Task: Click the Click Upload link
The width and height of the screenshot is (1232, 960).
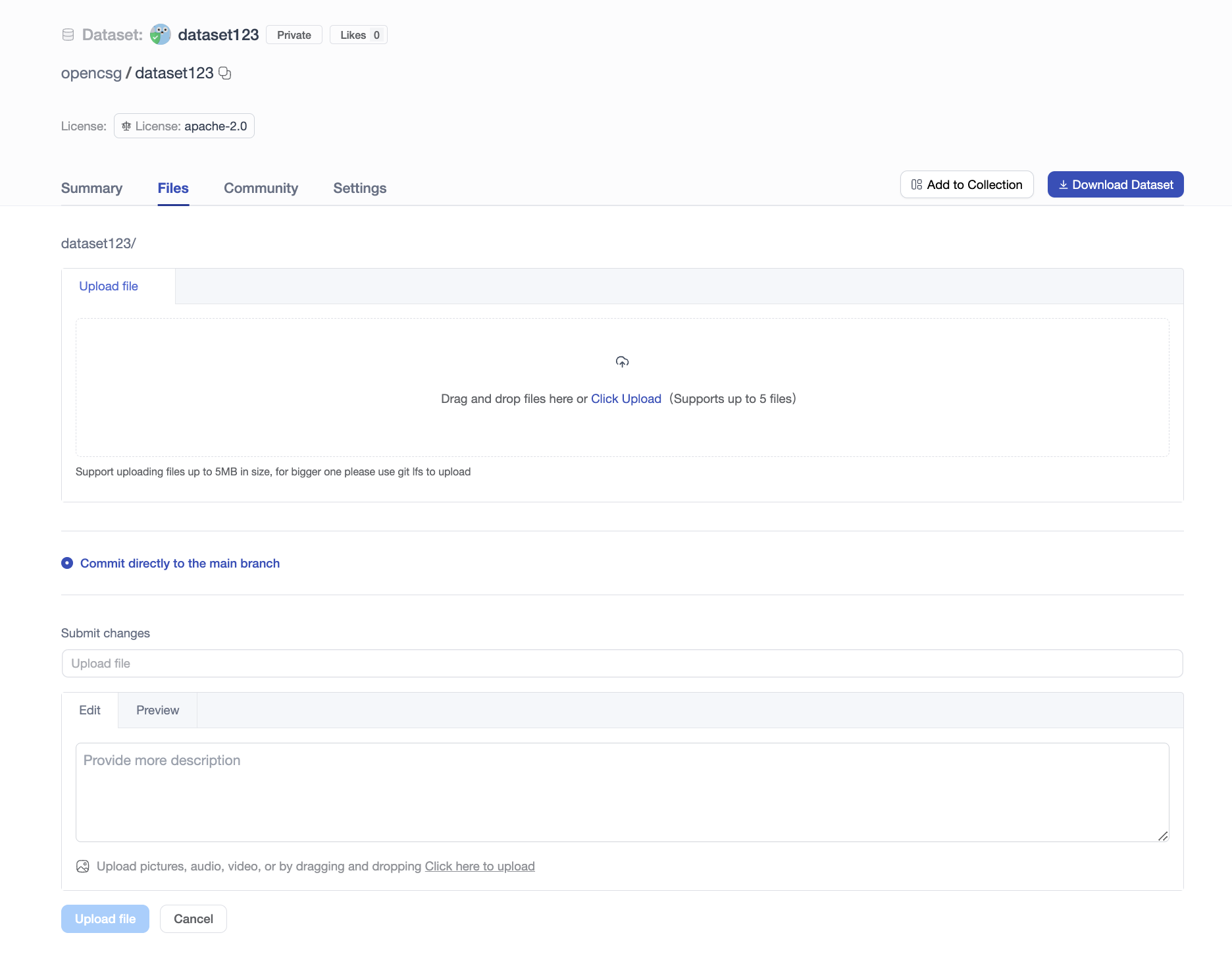Action: click(x=626, y=399)
